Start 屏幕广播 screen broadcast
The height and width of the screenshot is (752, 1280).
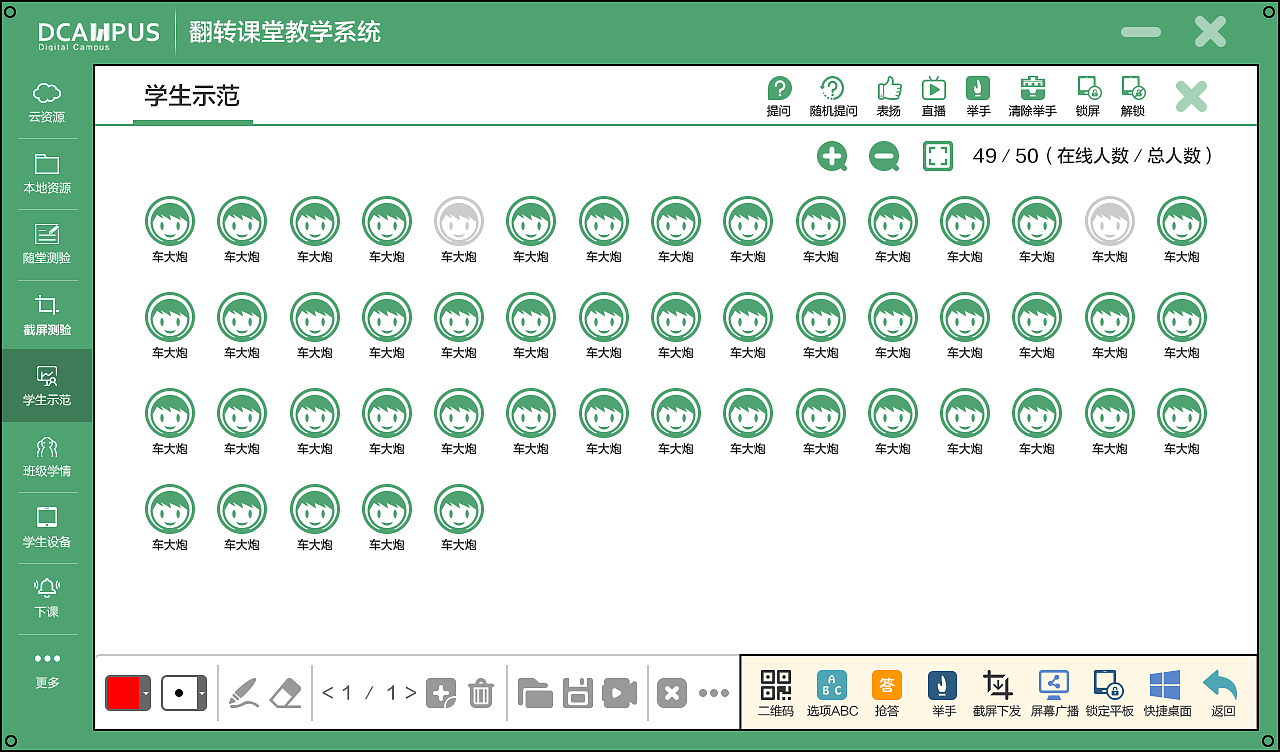pos(1055,694)
